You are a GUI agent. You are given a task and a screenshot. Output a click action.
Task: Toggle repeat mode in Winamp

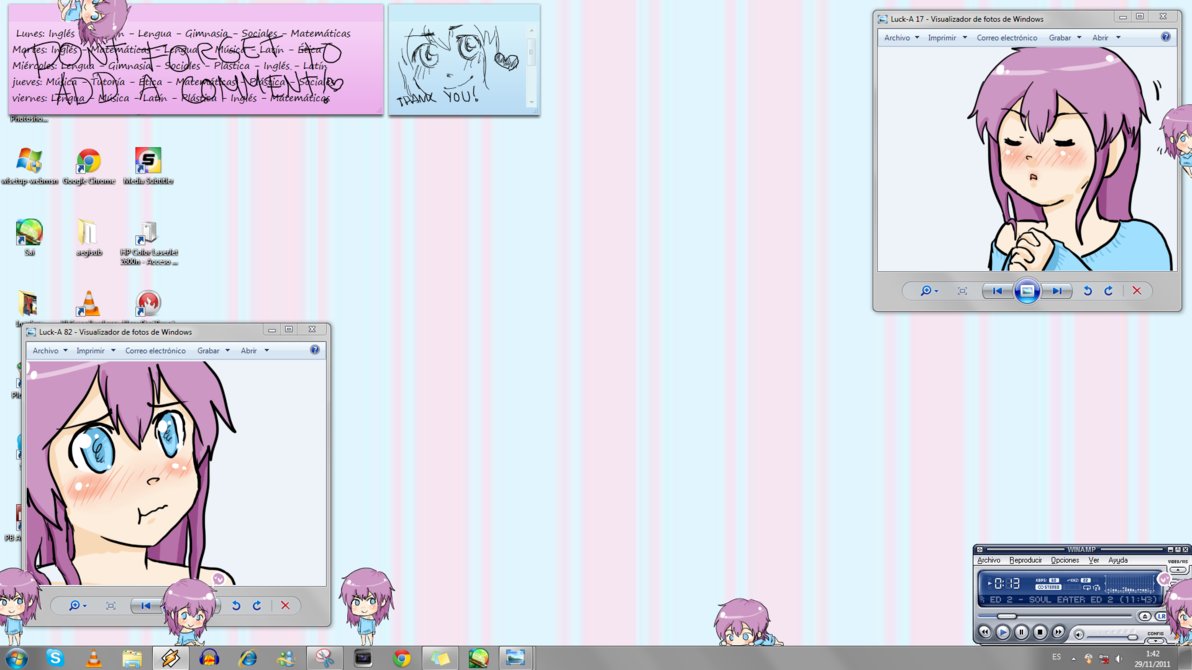(x=1087, y=588)
